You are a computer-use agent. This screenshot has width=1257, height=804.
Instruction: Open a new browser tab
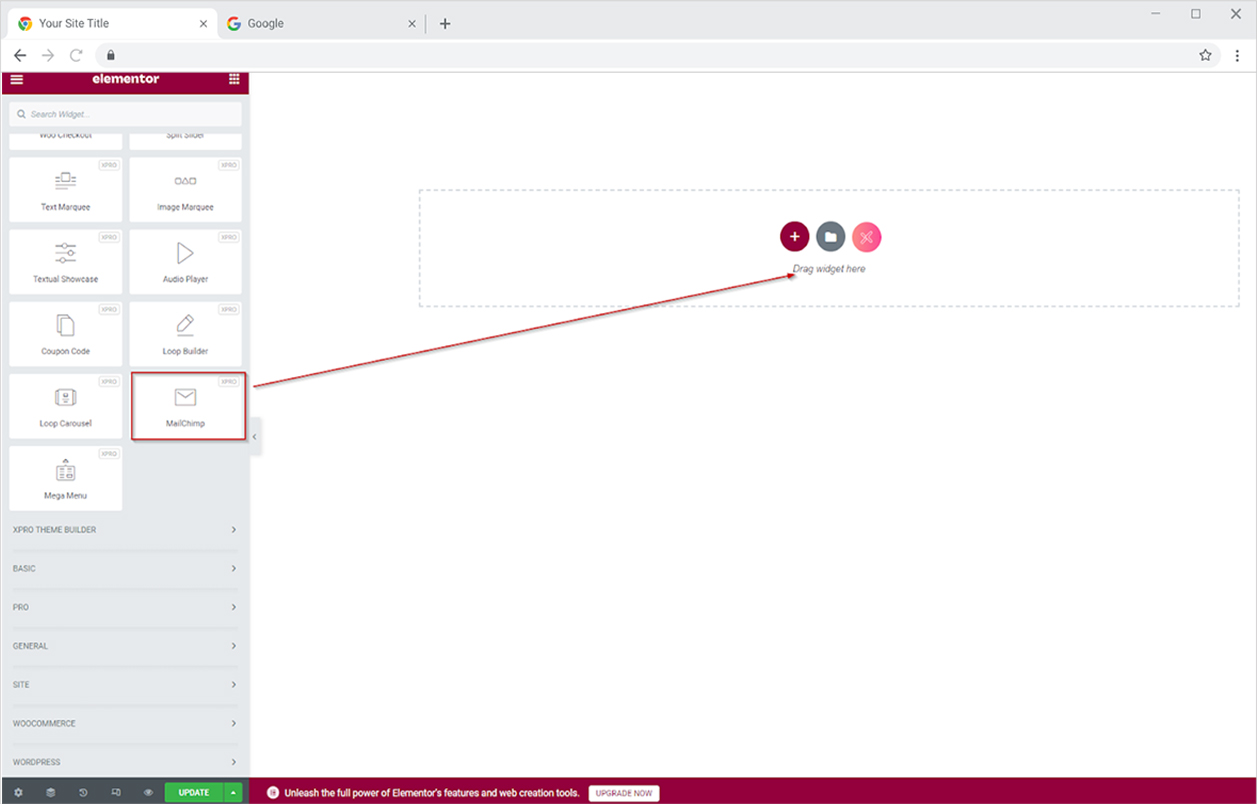[445, 24]
